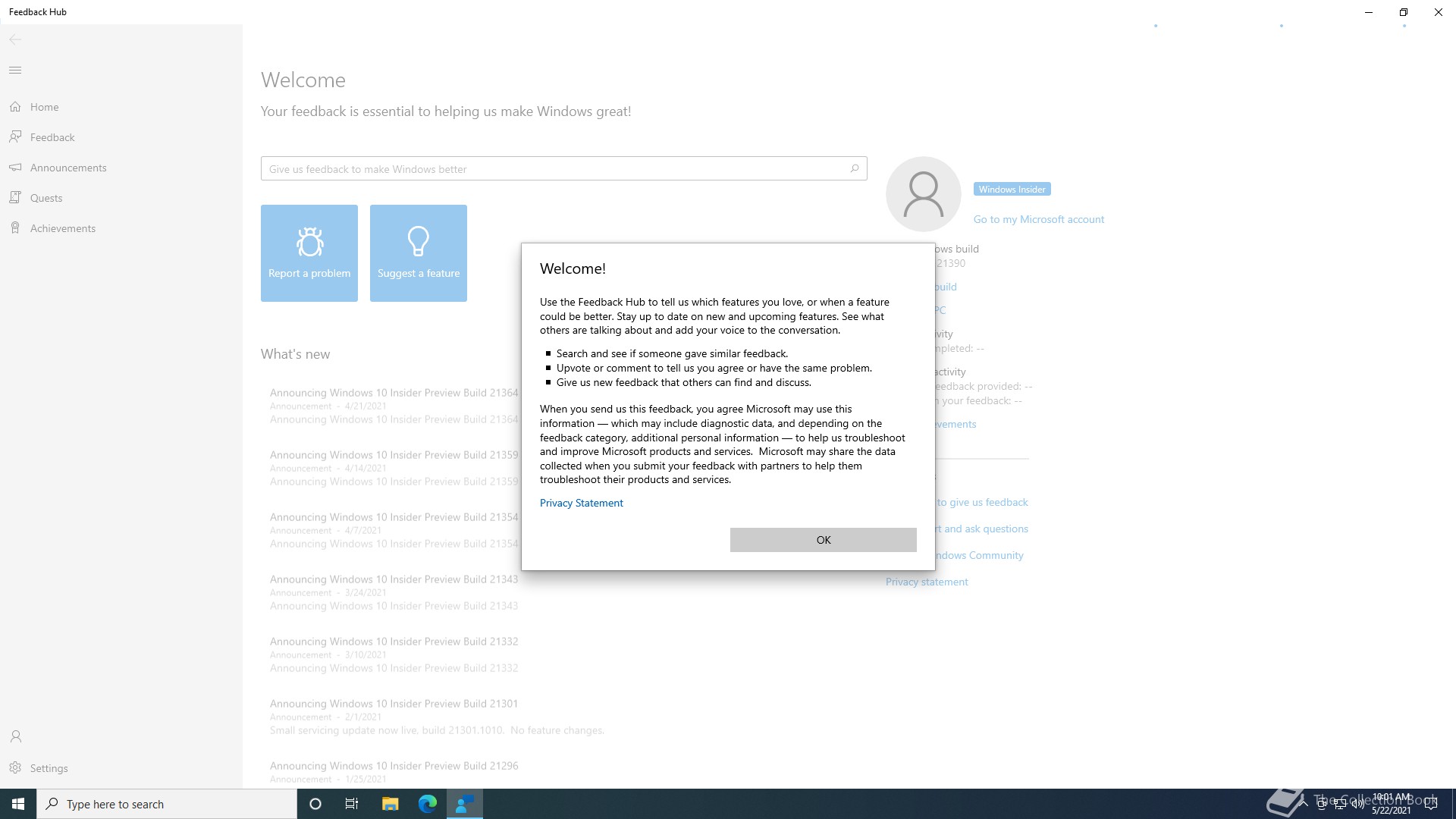Screen dimensions: 1456x819
Task: Open the Feedback section in the sidebar
Action: [121, 137]
